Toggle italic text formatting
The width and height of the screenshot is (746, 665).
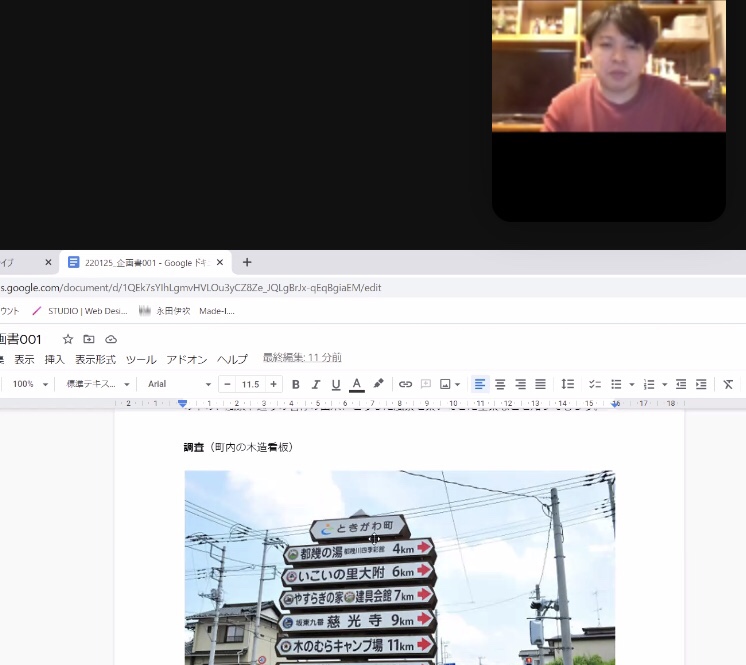click(316, 384)
